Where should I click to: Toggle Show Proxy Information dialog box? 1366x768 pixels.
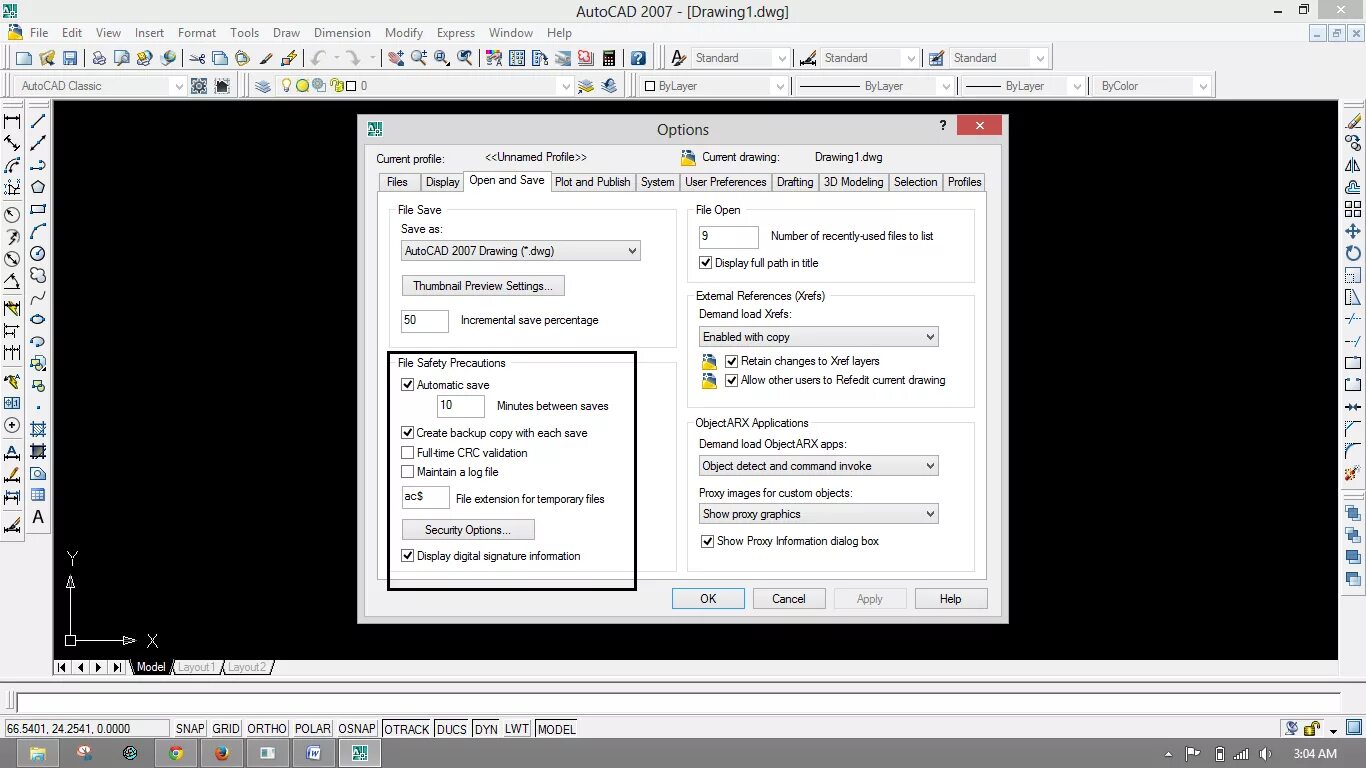pyautogui.click(x=708, y=541)
